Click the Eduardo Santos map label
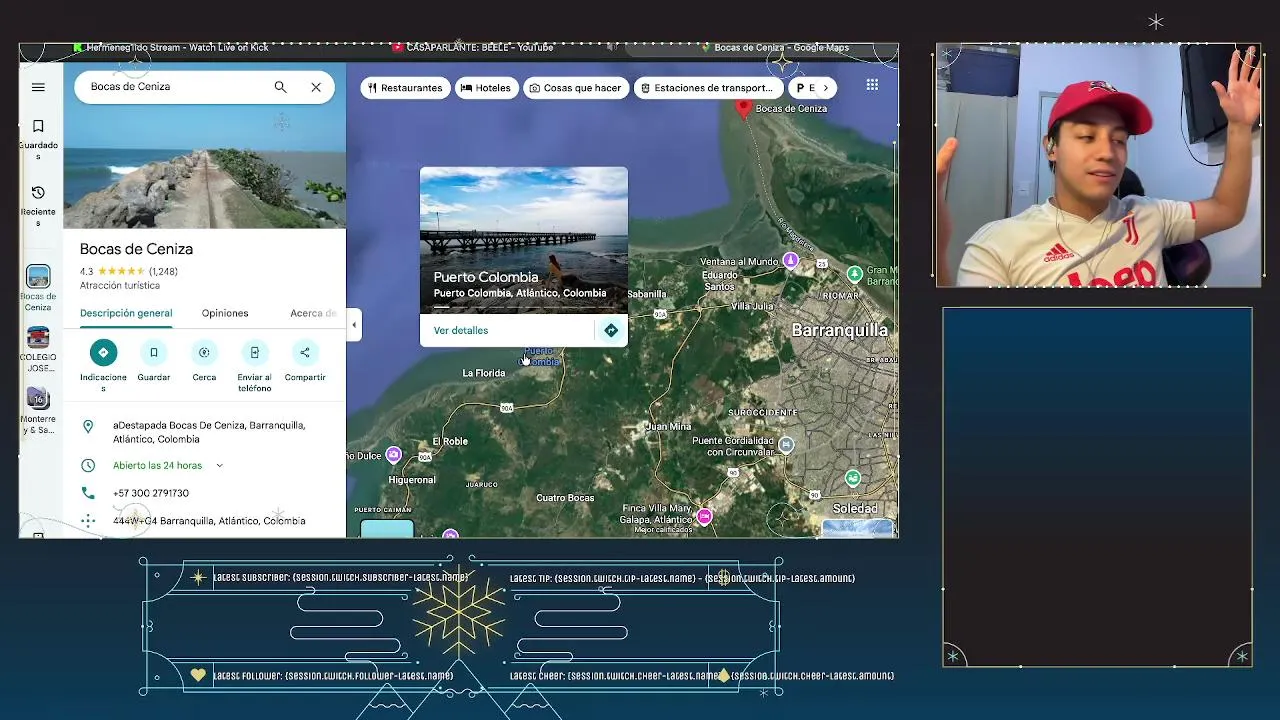 [x=719, y=280]
